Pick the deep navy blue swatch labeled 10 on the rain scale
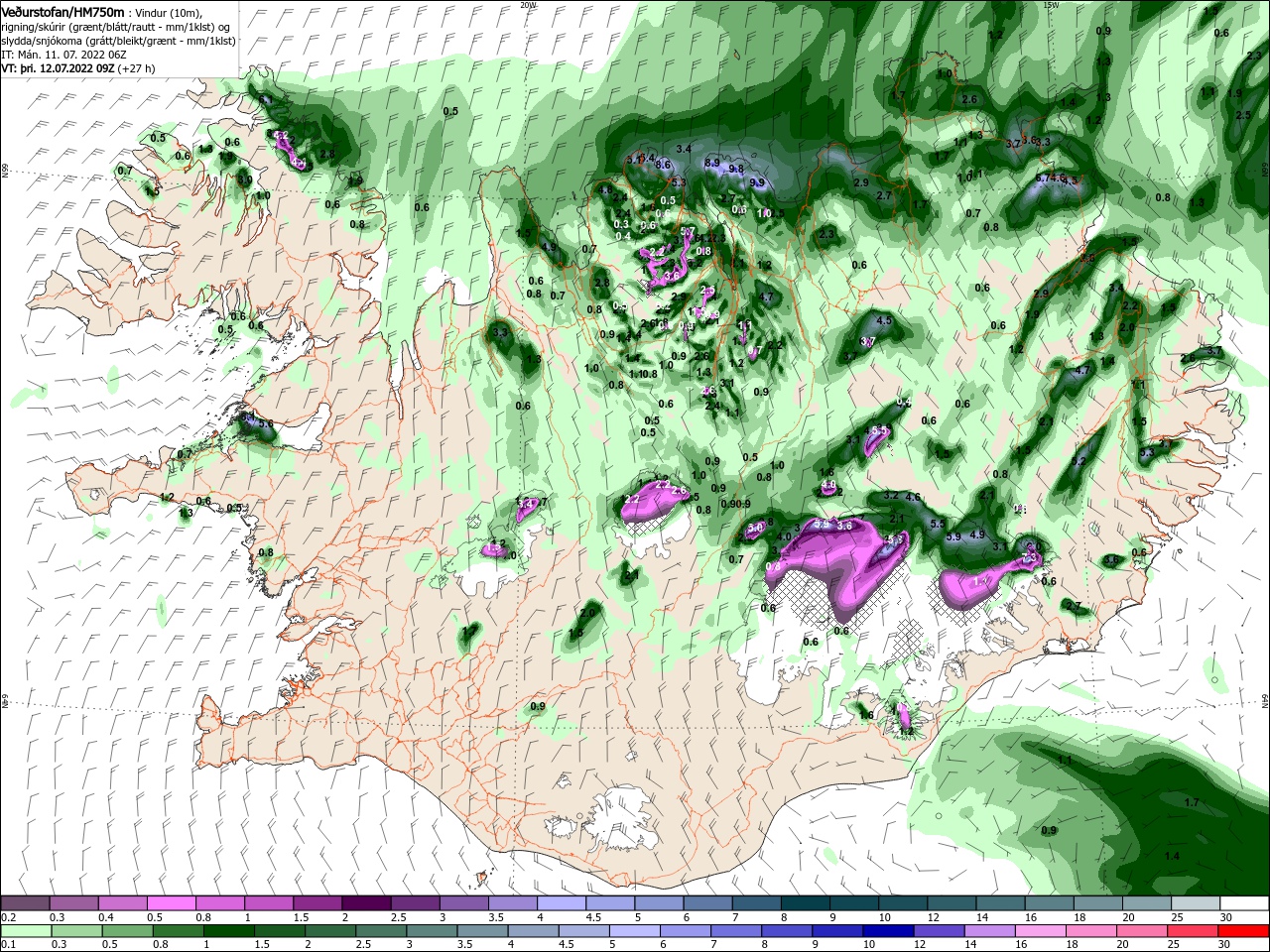The height and width of the screenshot is (952, 1270). [887, 931]
